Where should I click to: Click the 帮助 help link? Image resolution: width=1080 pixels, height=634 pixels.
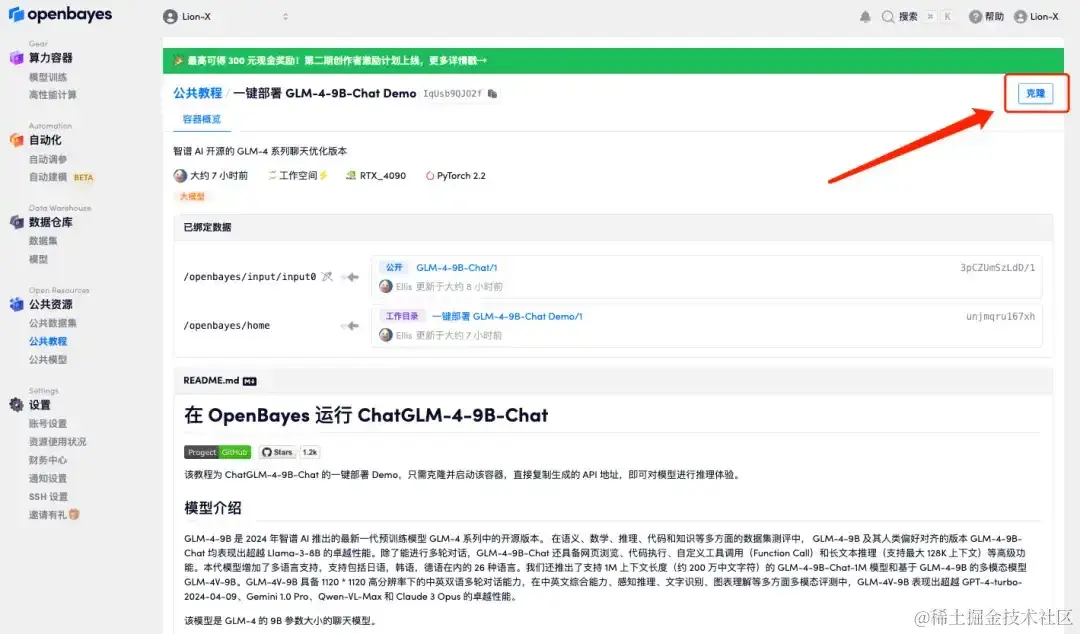pyautogui.click(x=994, y=17)
